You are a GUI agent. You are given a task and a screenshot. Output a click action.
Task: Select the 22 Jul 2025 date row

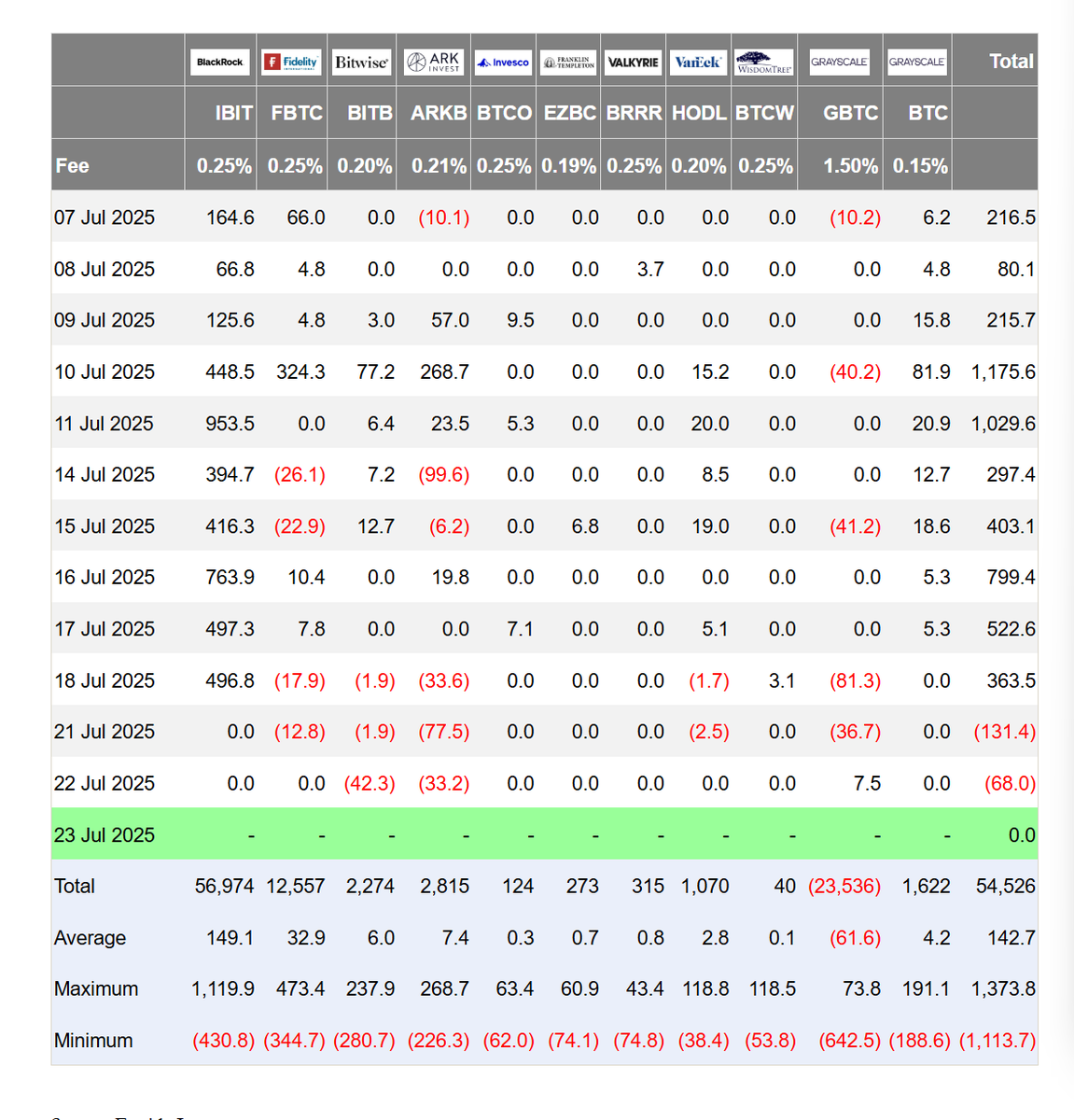click(x=544, y=784)
